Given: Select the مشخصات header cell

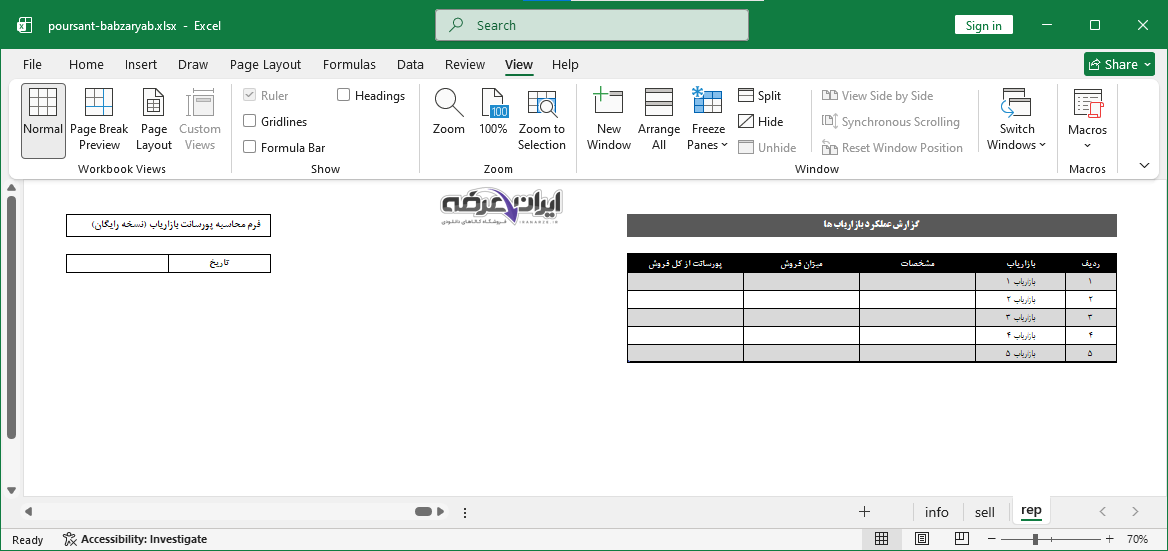Looking at the screenshot, I should 918,264.
